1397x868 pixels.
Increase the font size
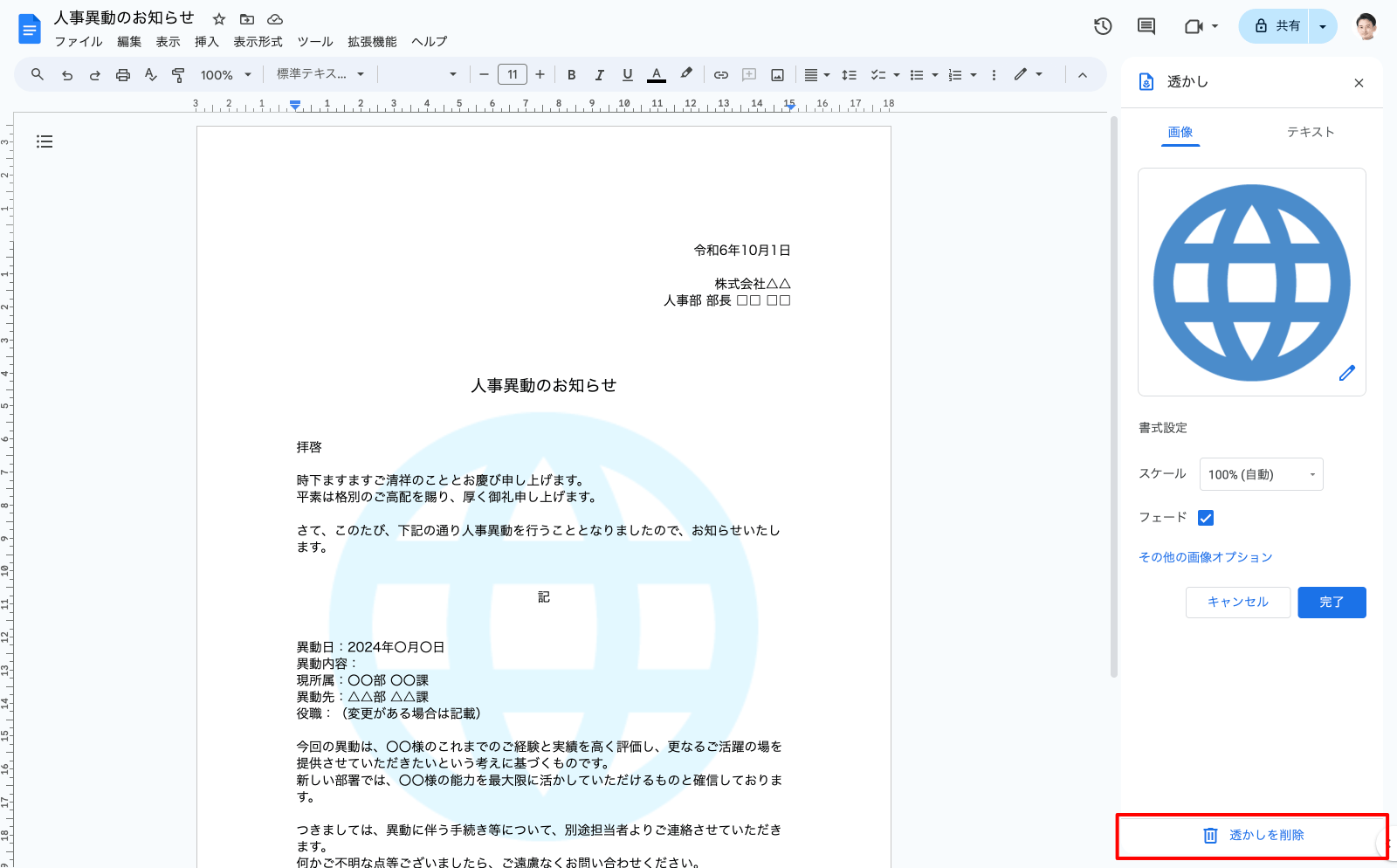540,75
